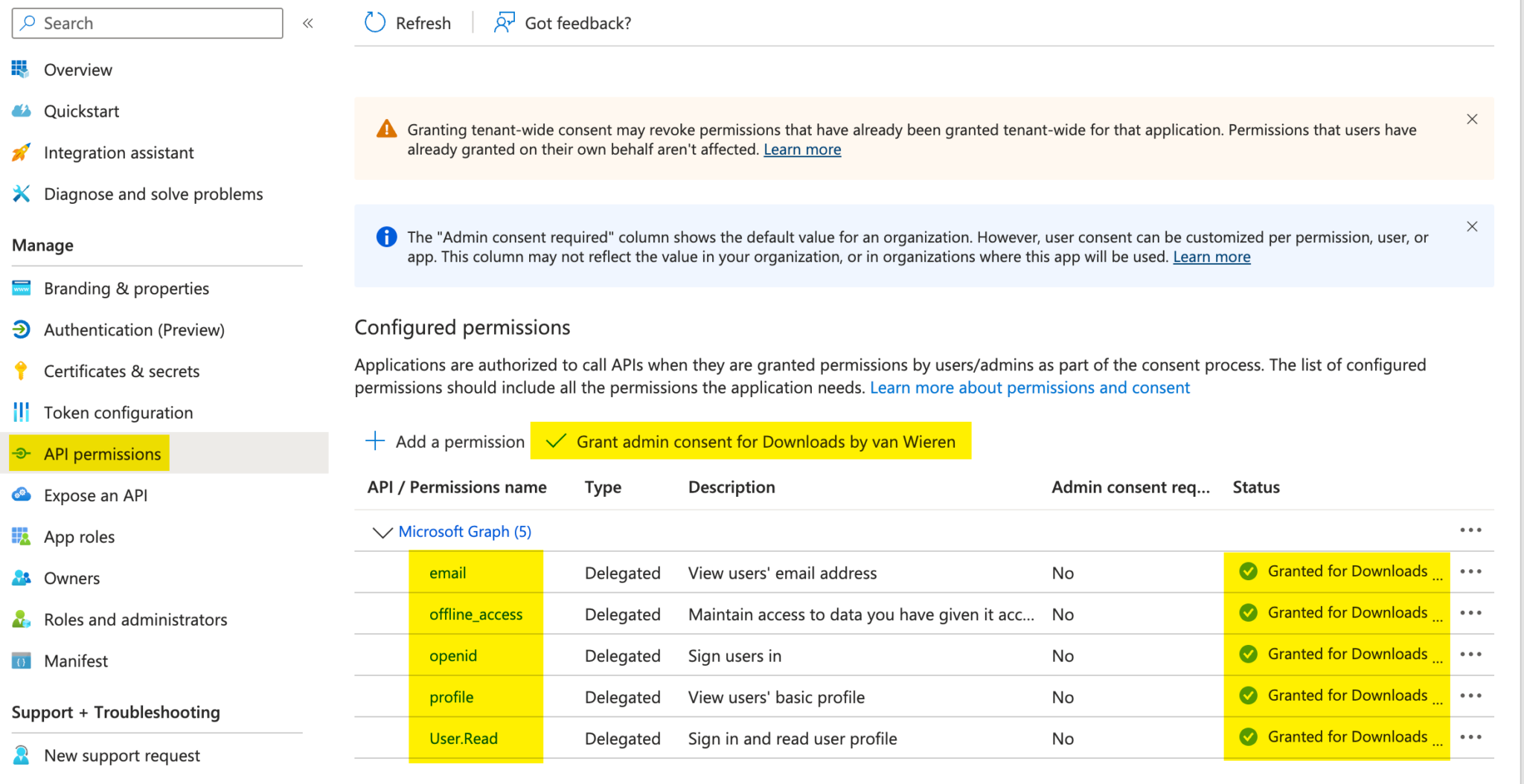Open more options for offline_access permission
Image resolution: width=1524 pixels, height=784 pixels.
pos(1470,613)
